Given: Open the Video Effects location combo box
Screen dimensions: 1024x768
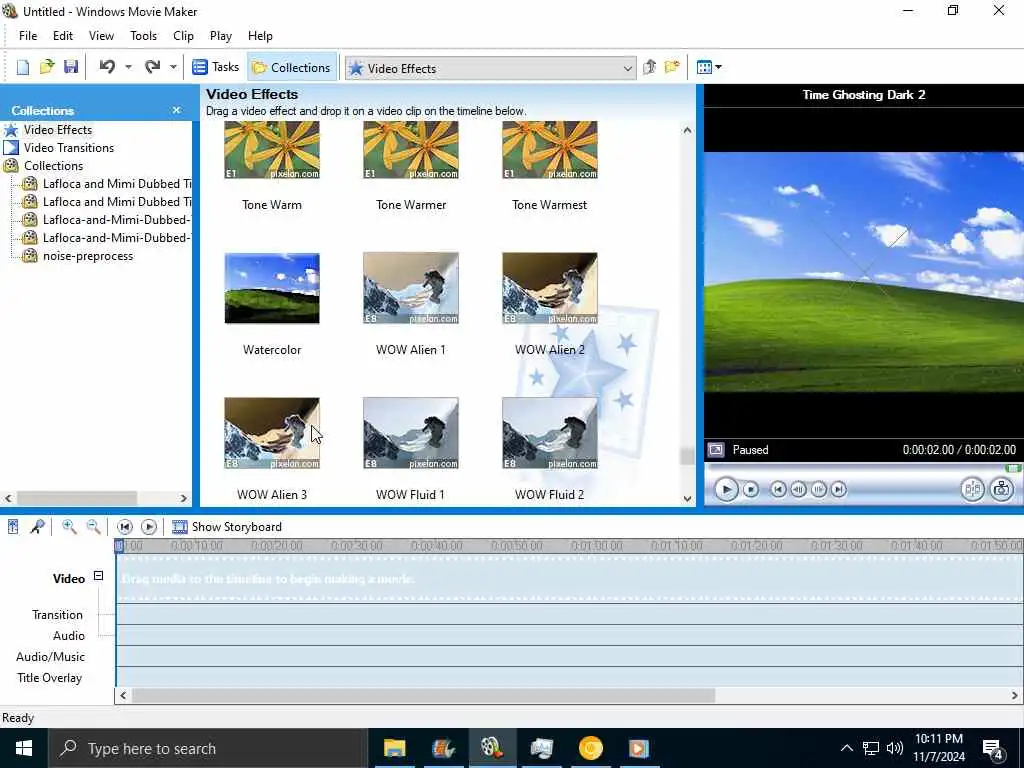Looking at the screenshot, I should point(490,68).
